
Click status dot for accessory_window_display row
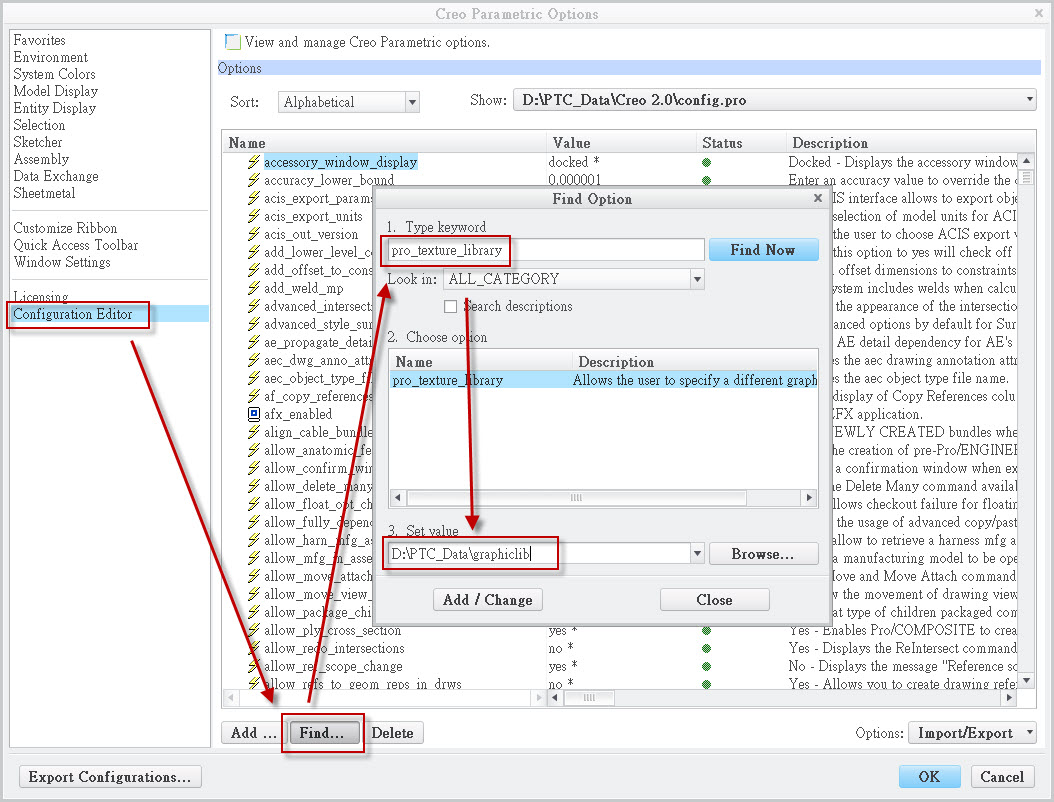click(707, 162)
